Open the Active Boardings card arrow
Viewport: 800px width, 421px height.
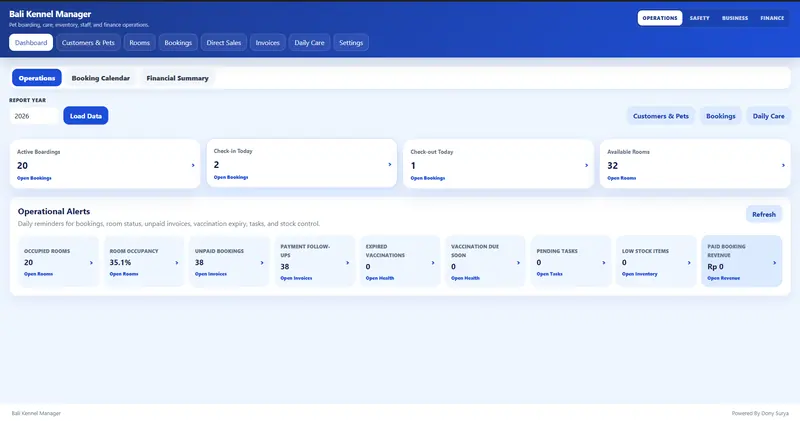193,165
